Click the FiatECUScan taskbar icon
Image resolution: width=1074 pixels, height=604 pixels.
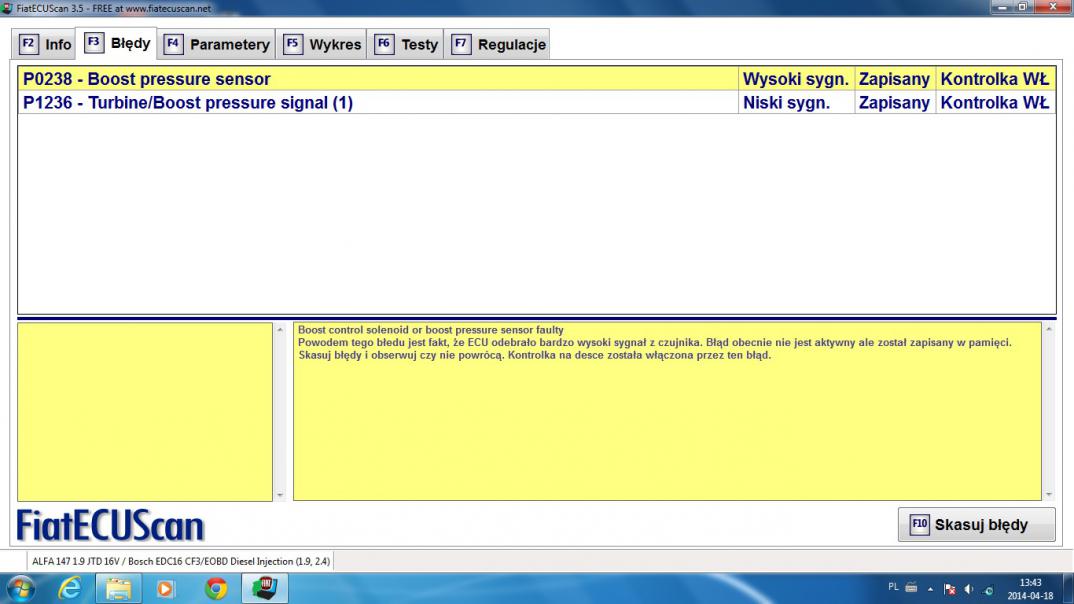point(264,589)
